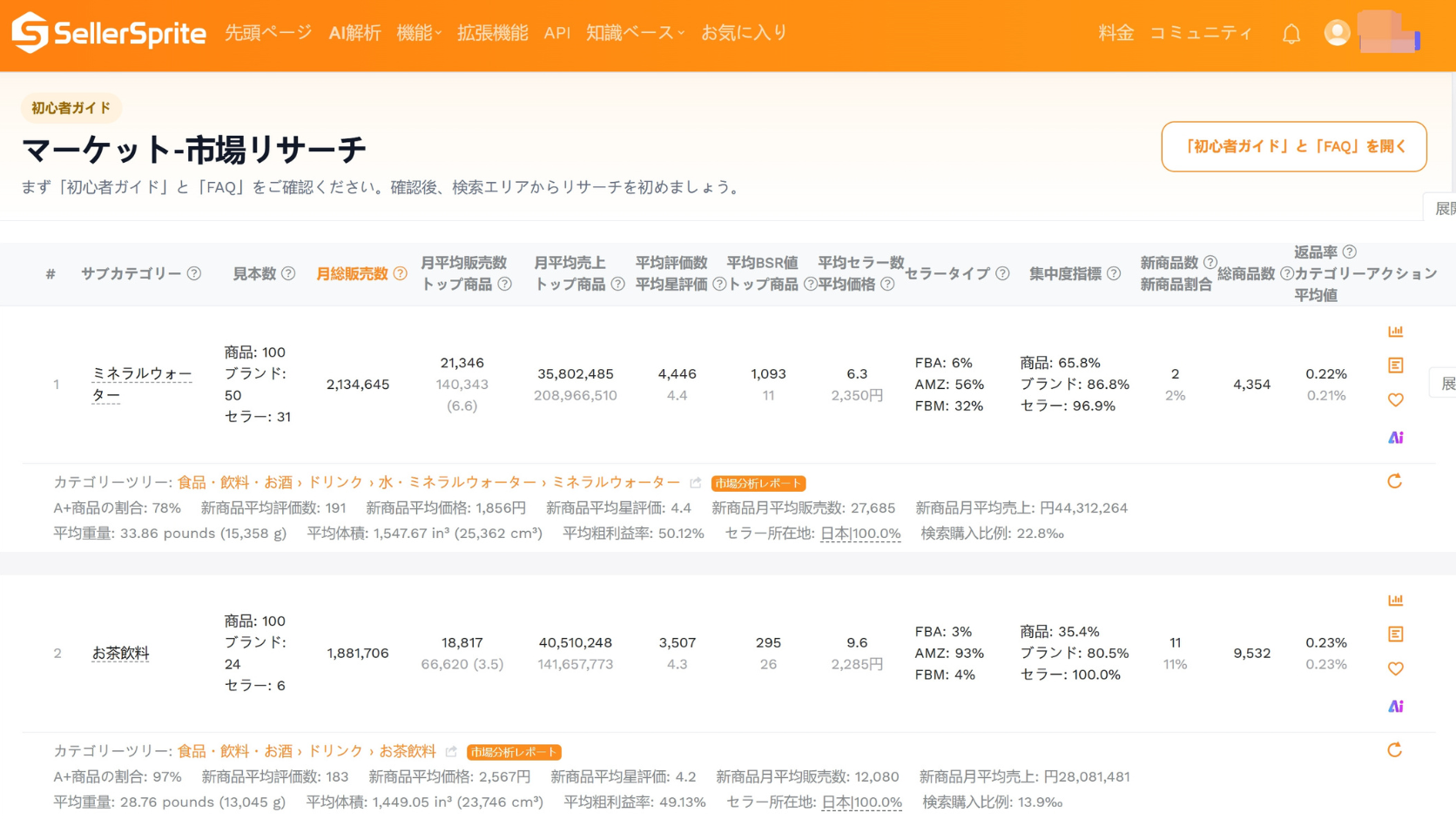This screenshot has width=1456, height=819.
Task: Open 市場分析レポート for ミネラルウォーター
Action: [x=758, y=483]
